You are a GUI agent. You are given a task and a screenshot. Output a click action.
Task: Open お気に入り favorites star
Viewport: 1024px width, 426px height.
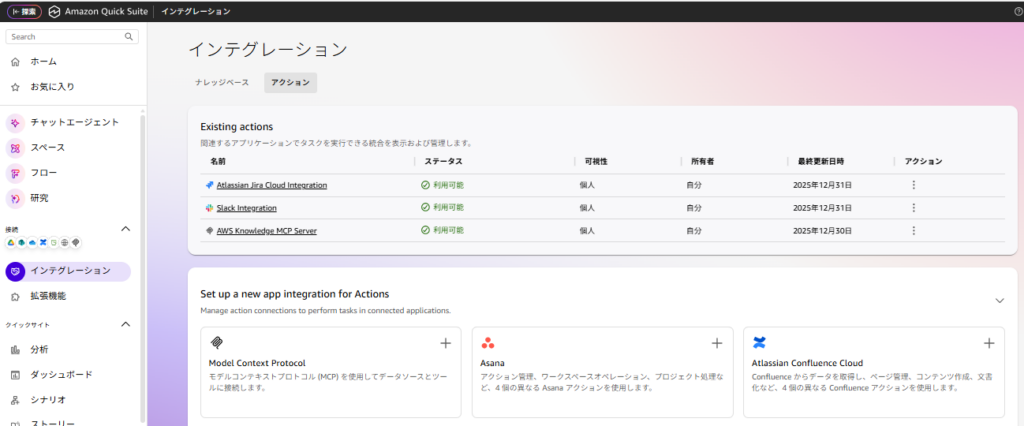[x=51, y=87]
